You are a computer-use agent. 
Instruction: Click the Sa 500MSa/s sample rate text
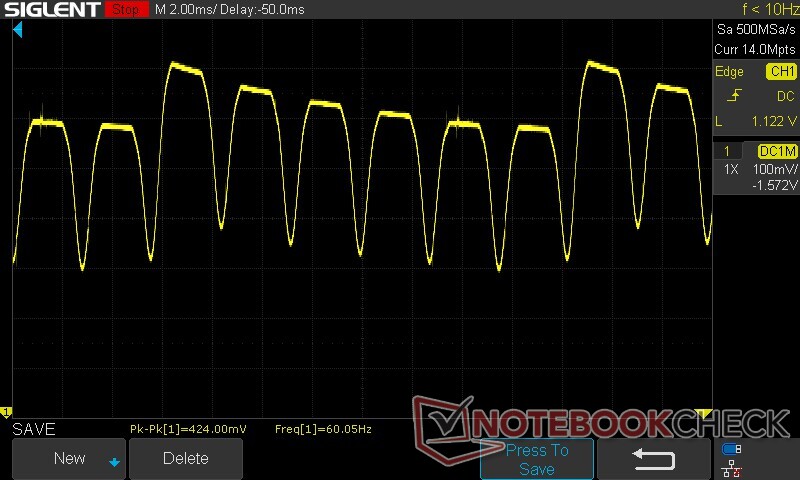(756, 30)
